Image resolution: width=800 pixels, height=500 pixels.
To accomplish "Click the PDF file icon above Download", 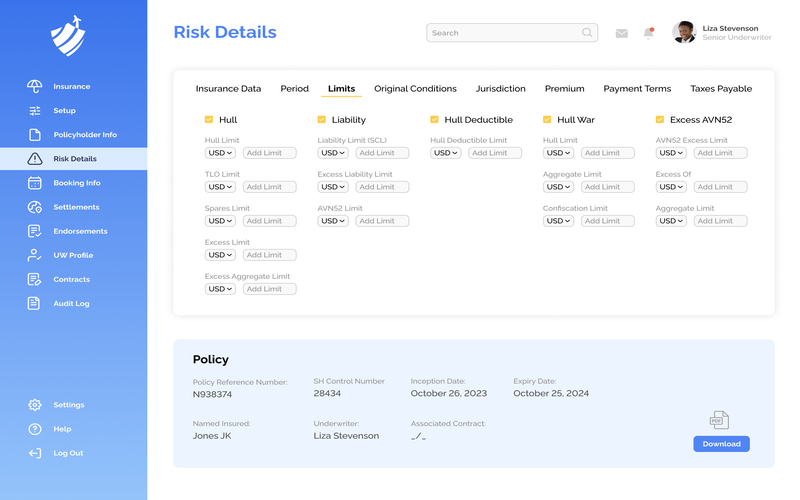I will pyautogui.click(x=719, y=420).
